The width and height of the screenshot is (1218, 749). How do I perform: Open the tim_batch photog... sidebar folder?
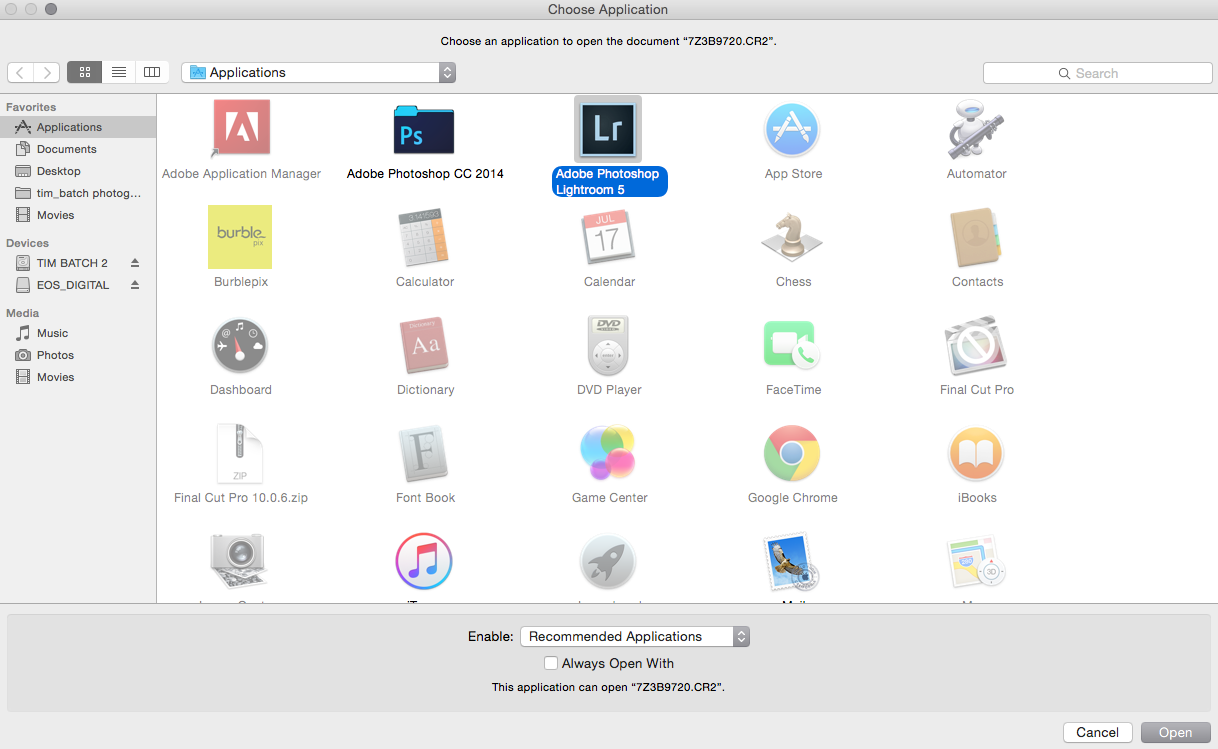(x=78, y=193)
